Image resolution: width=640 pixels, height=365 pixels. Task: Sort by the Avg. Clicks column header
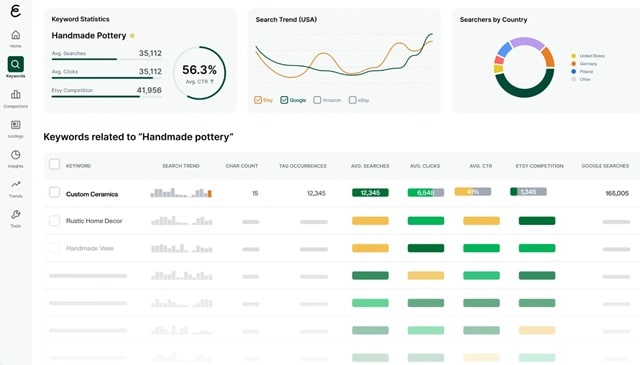(x=425, y=166)
